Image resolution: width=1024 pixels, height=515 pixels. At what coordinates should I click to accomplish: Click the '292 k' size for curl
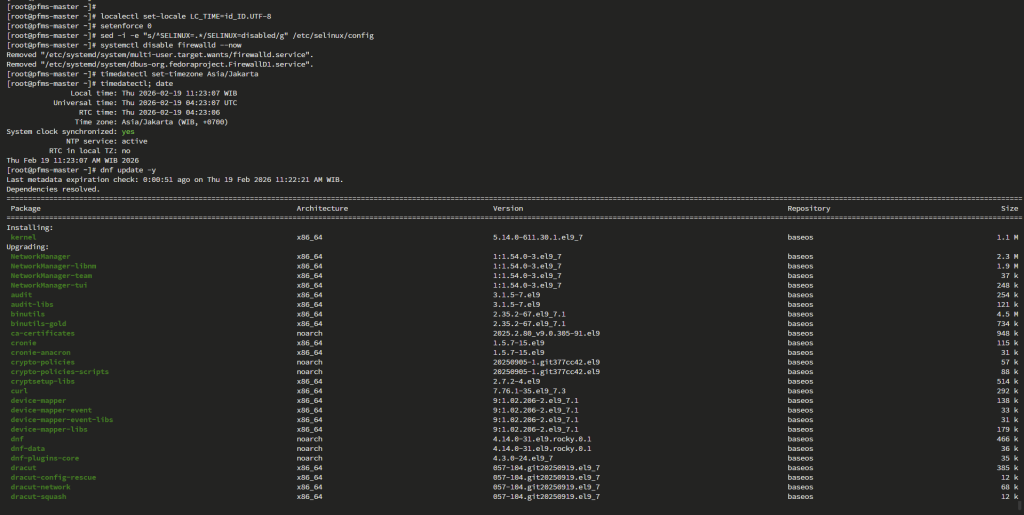tap(1007, 391)
